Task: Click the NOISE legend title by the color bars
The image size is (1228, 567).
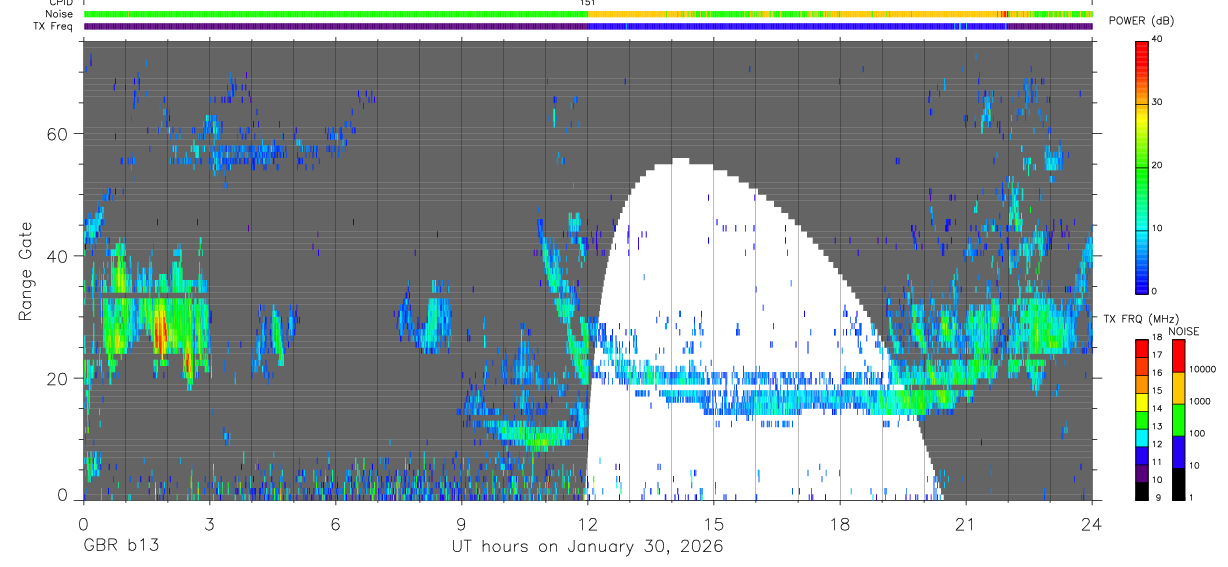Action: coord(1184,331)
